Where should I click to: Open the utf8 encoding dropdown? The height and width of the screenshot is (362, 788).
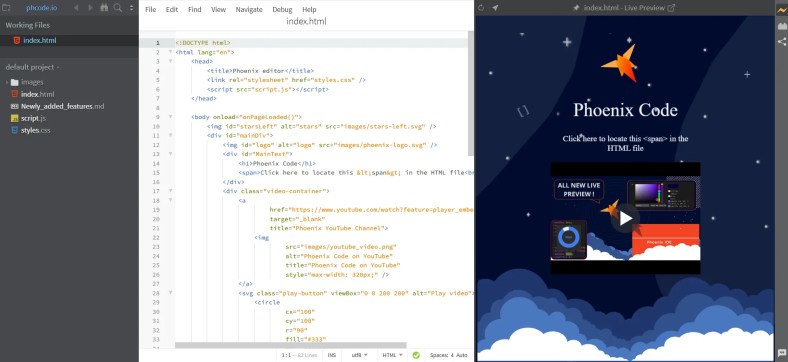click(359, 355)
